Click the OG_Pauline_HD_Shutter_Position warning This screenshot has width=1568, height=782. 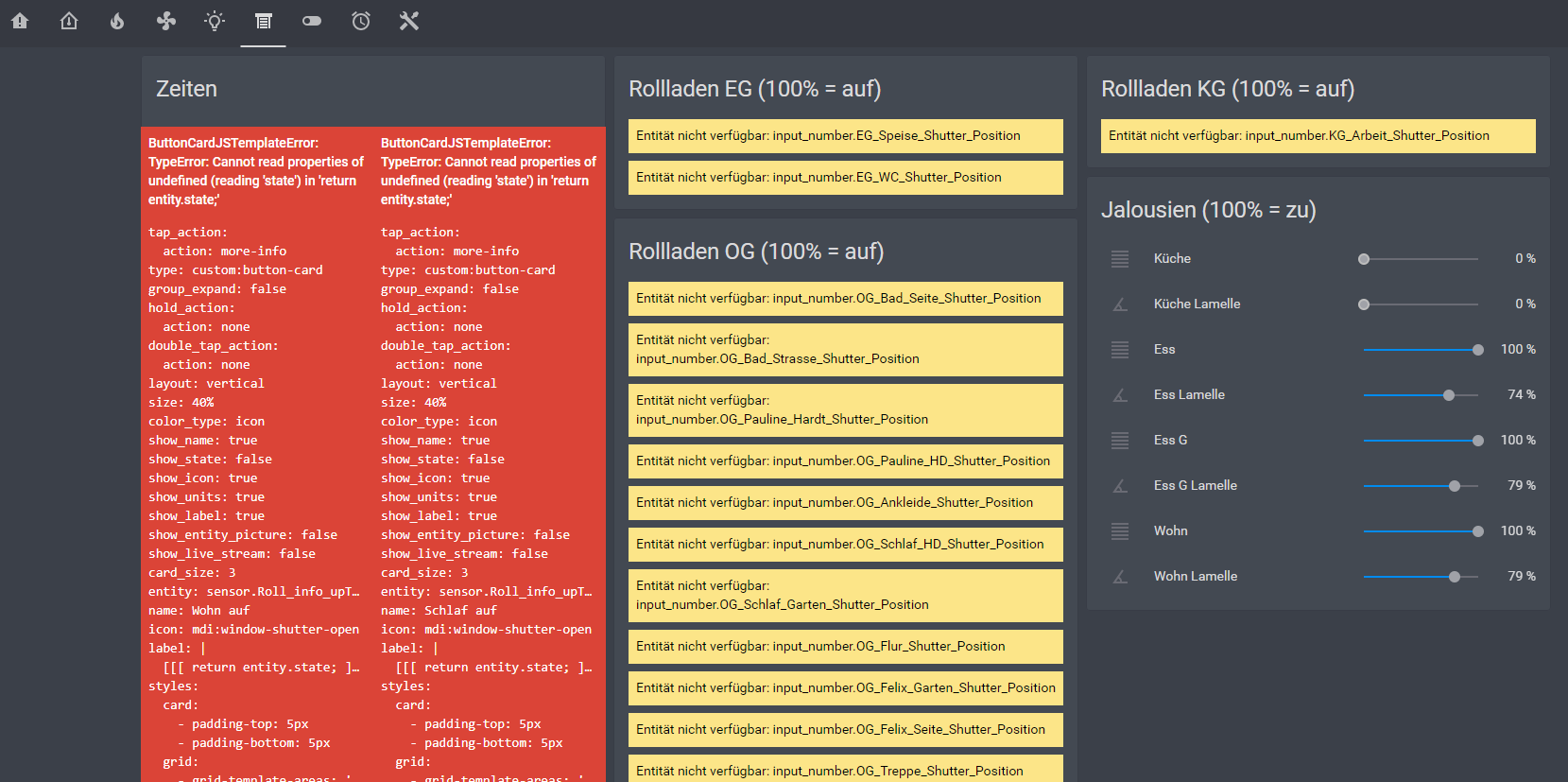pos(846,461)
